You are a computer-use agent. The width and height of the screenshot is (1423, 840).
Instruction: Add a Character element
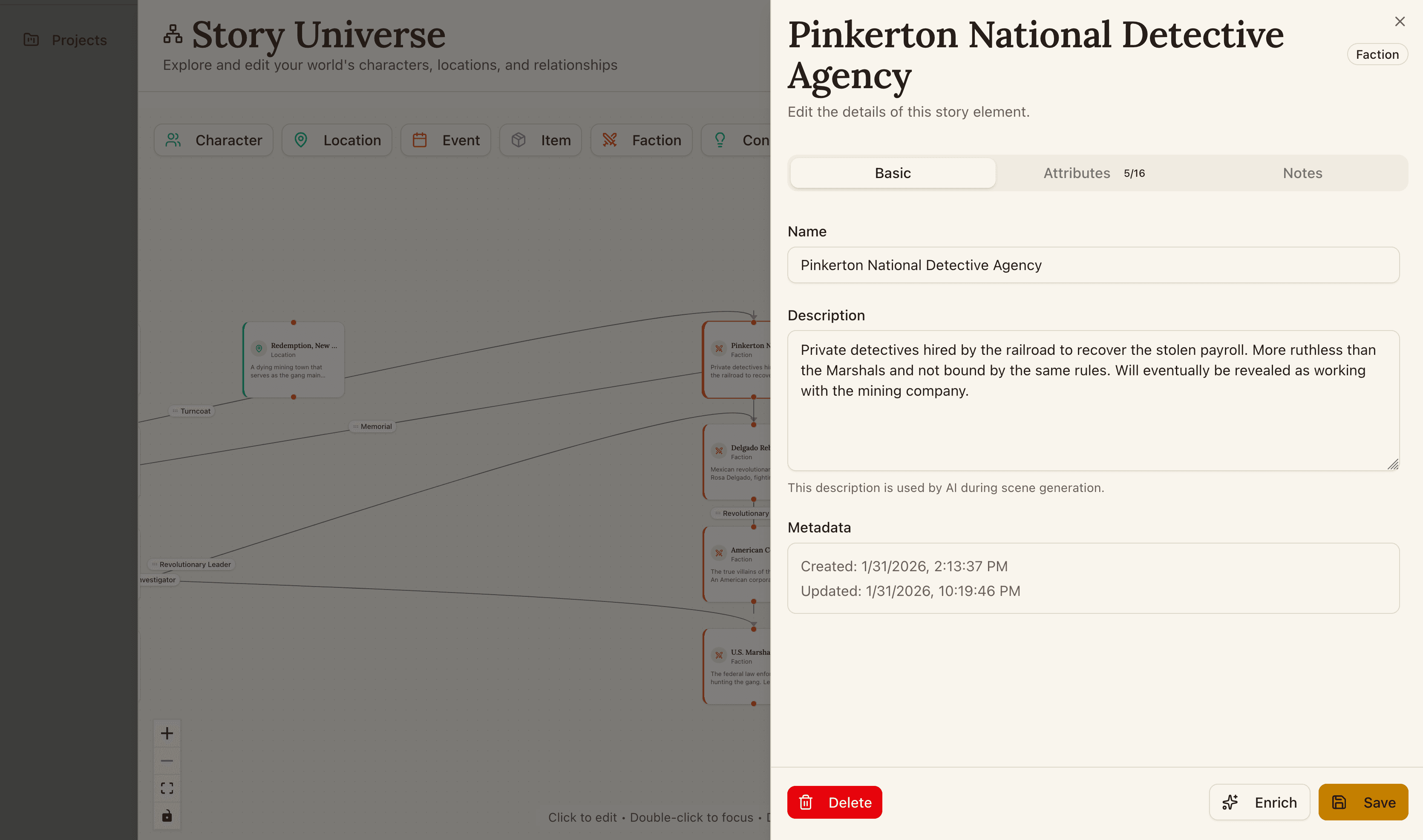coord(213,140)
